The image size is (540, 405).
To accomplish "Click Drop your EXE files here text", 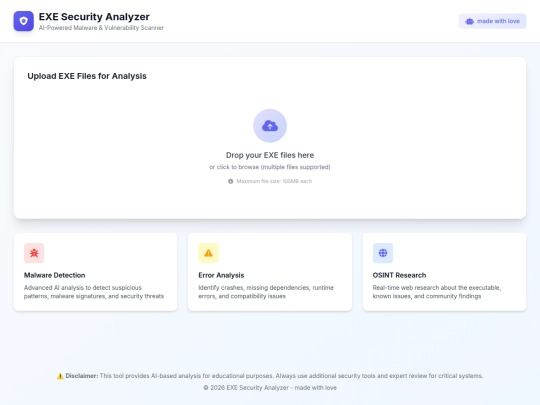I will tap(270, 155).
